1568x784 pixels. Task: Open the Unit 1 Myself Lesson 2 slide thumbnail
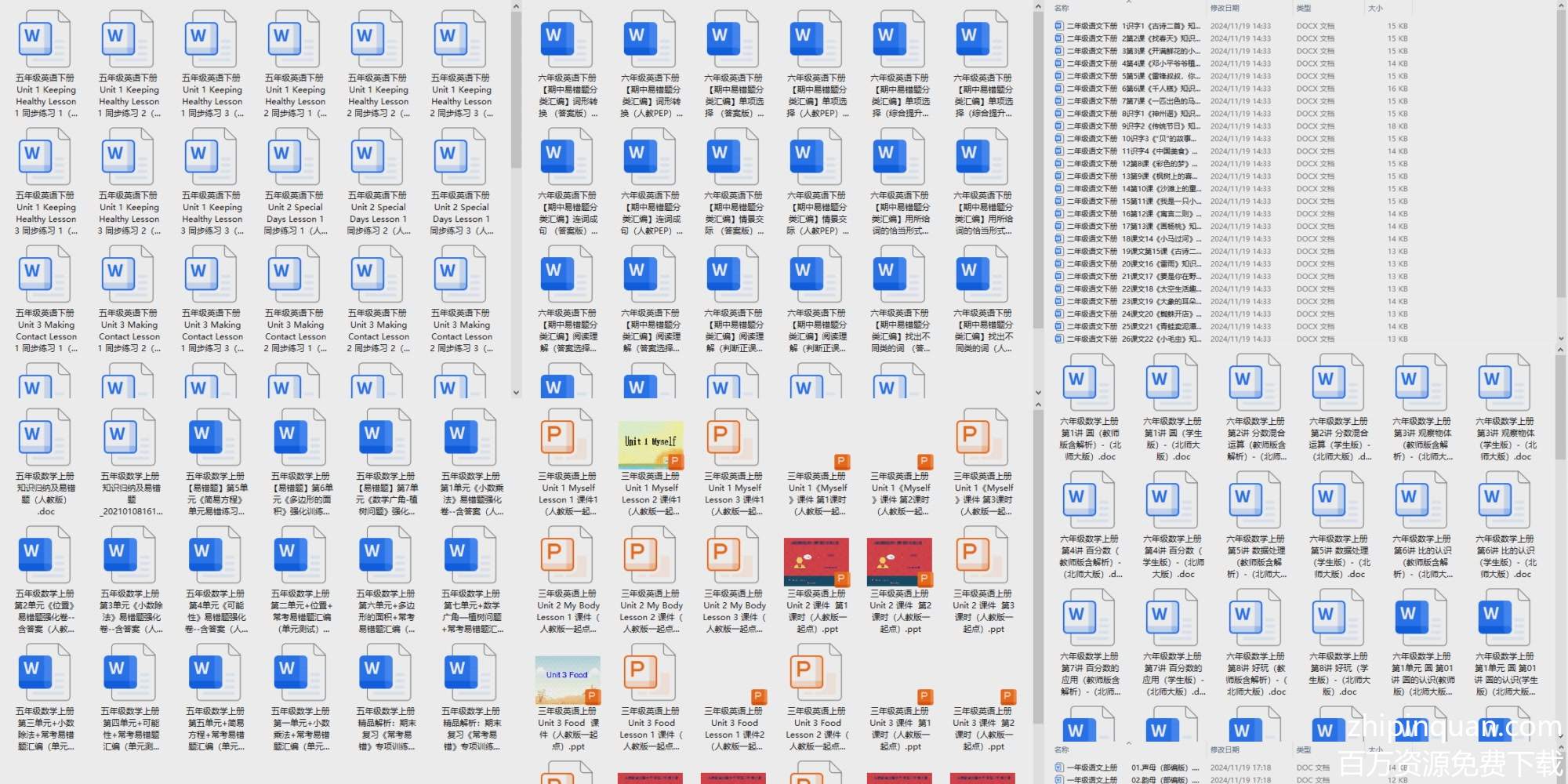click(x=651, y=445)
